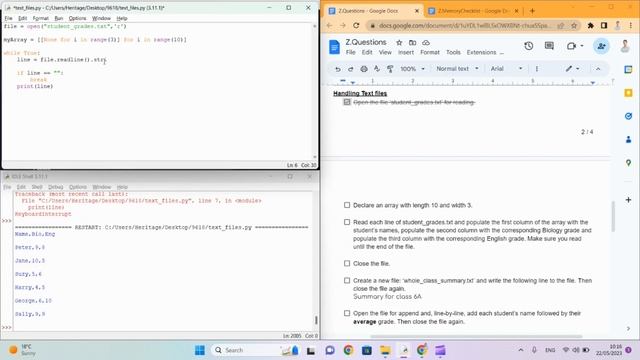Image resolution: width=640 pixels, height=360 pixels.
Task: Open Format menu in IDLE editor
Action: coord(40,18)
